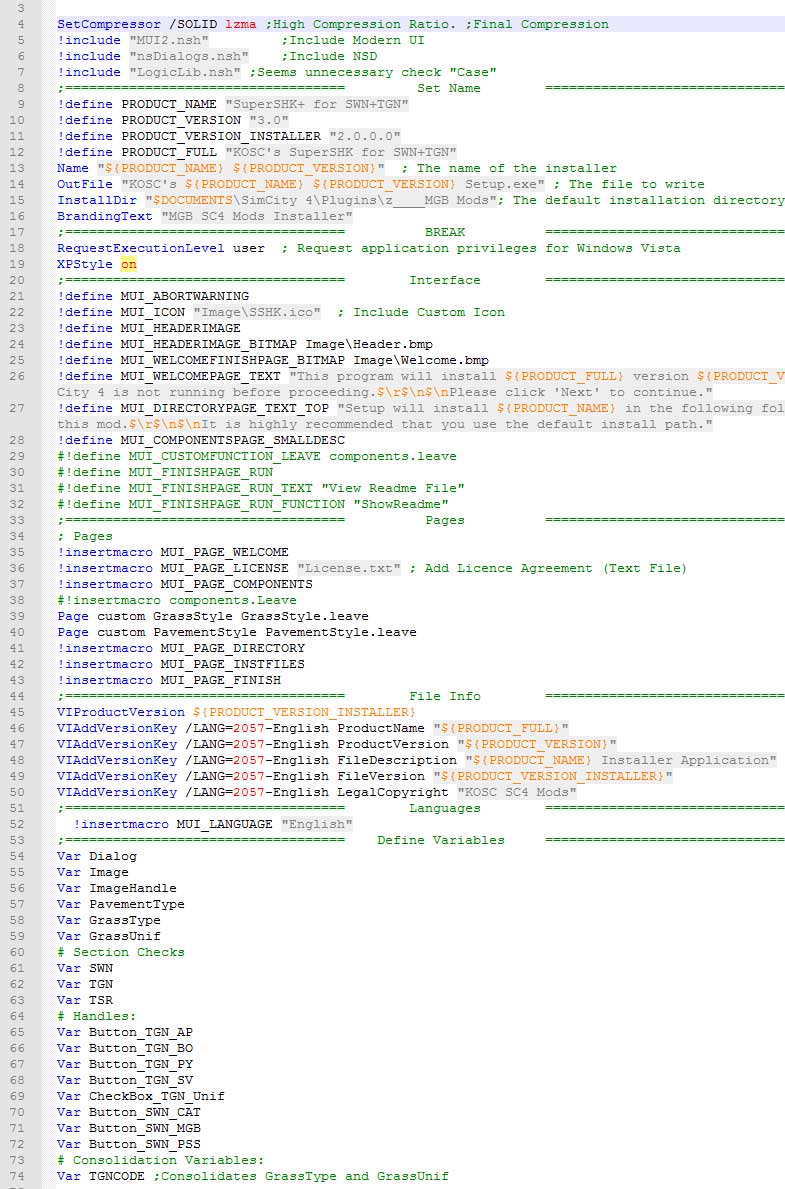
Task: Click the "License.txt" string
Action: point(348,568)
